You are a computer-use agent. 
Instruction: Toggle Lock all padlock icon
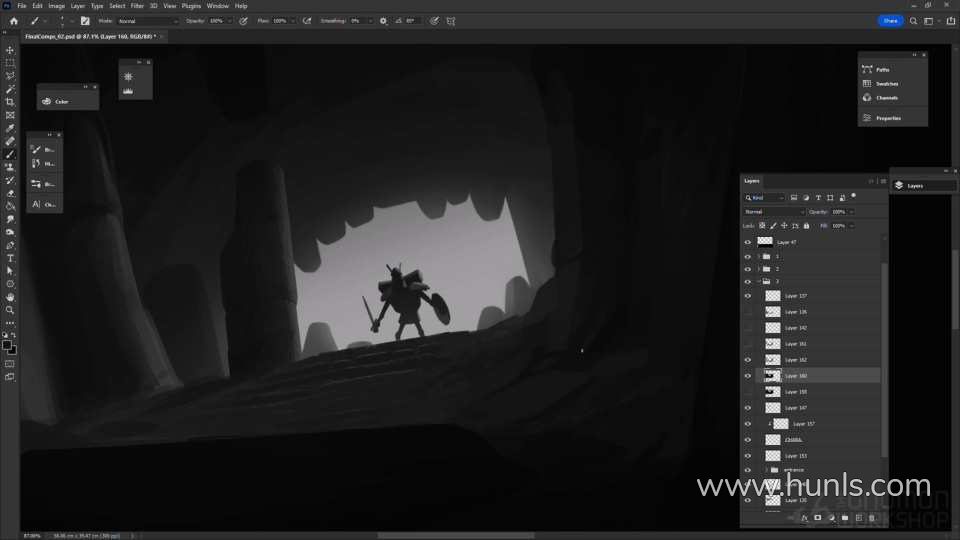pos(806,226)
